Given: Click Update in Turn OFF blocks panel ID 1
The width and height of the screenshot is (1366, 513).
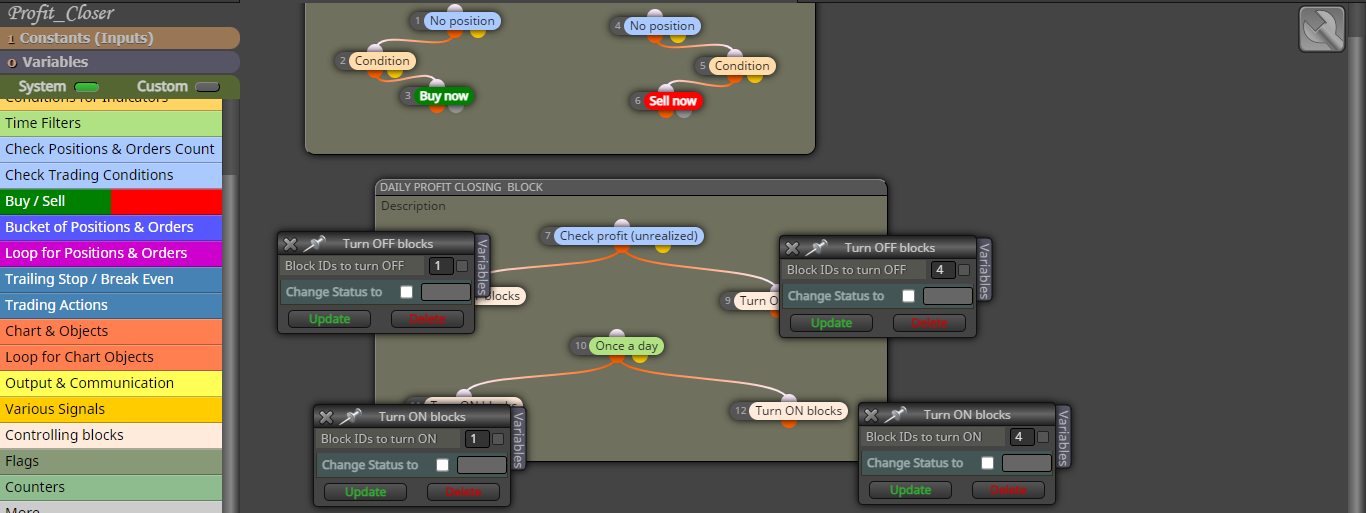Looking at the screenshot, I should pyautogui.click(x=329, y=319).
